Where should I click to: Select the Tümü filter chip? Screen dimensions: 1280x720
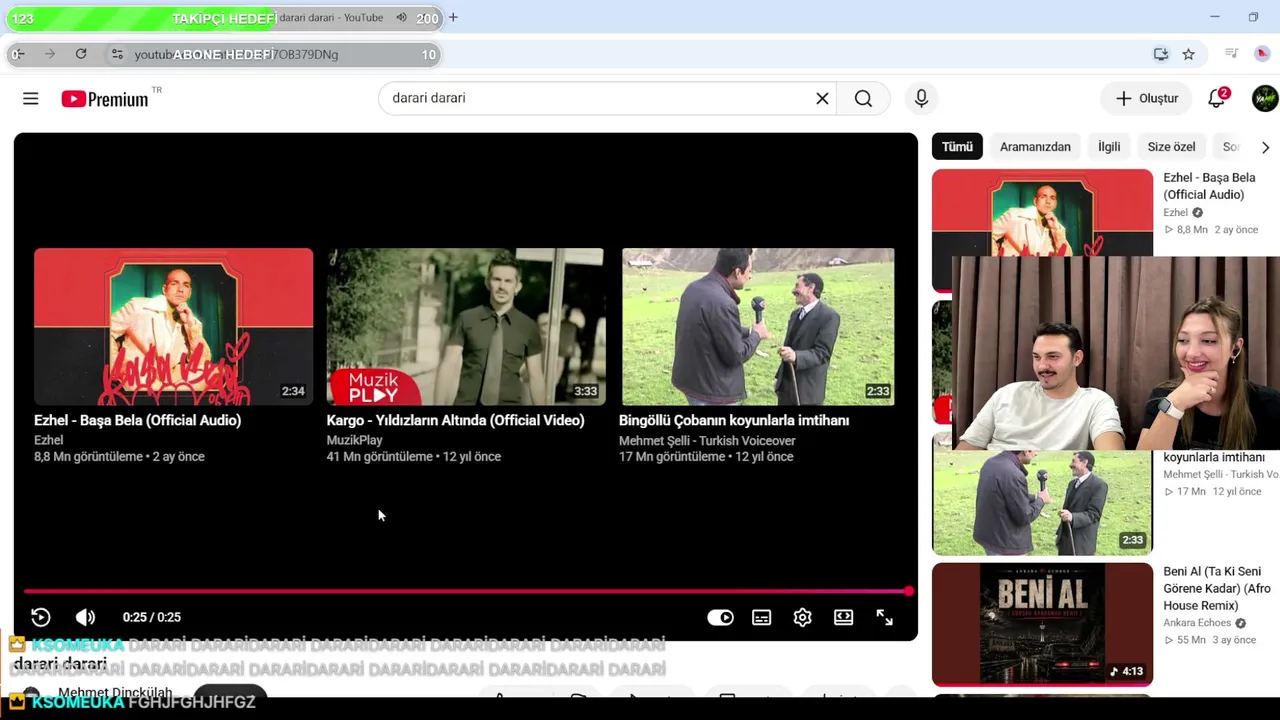pyautogui.click(x=957, y=147)
